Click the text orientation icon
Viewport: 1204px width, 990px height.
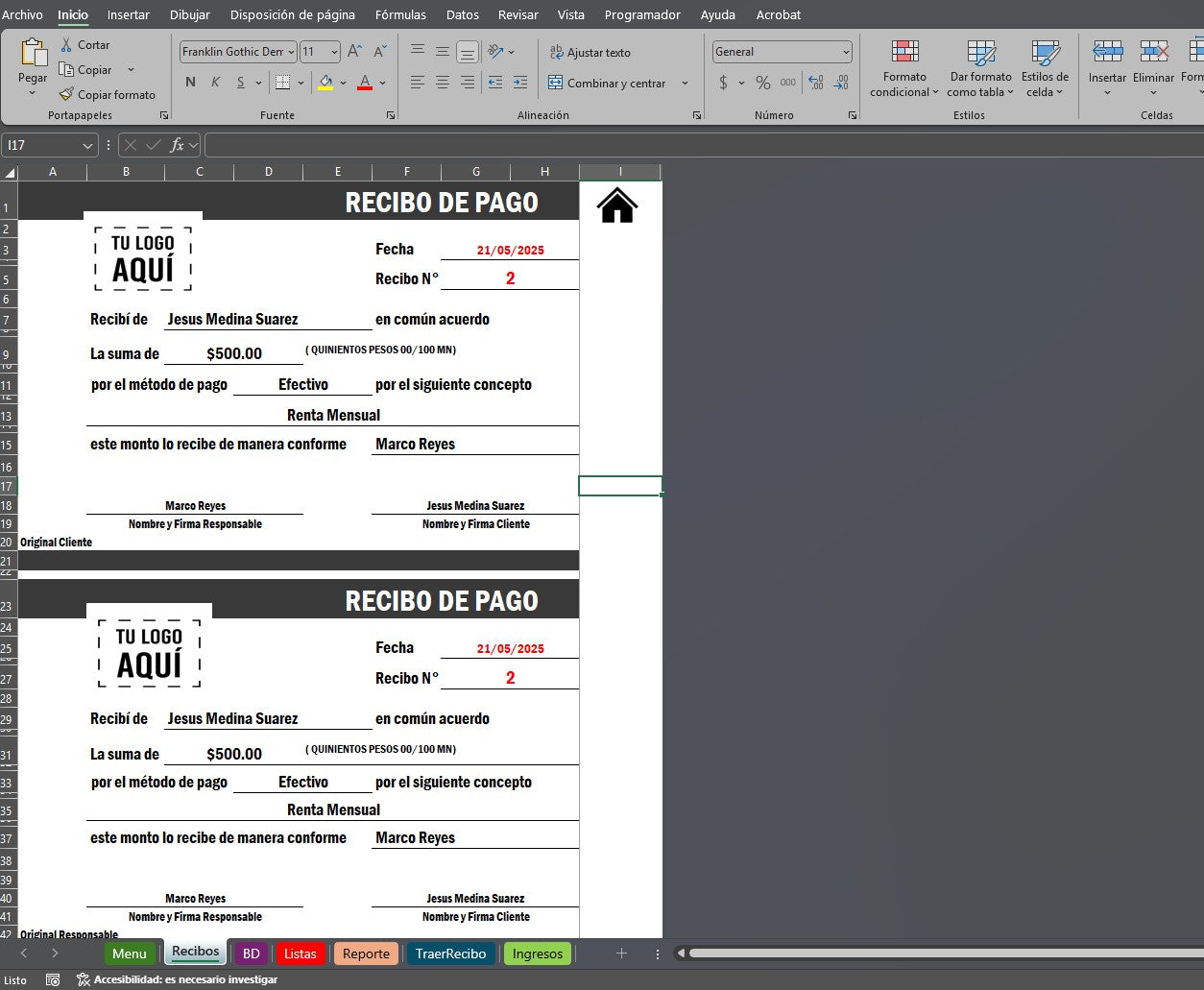pyautogui.click(x=496, y=52)
